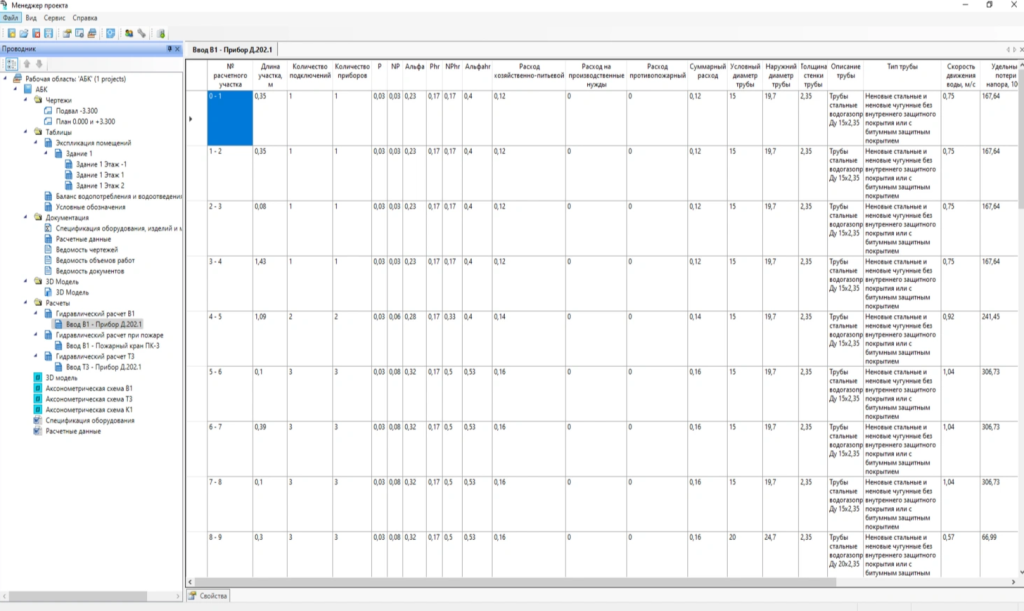The image size is (1024, 611).
Task: Collapse the Документация folder arrow
Action: click(x=27, y=217)
